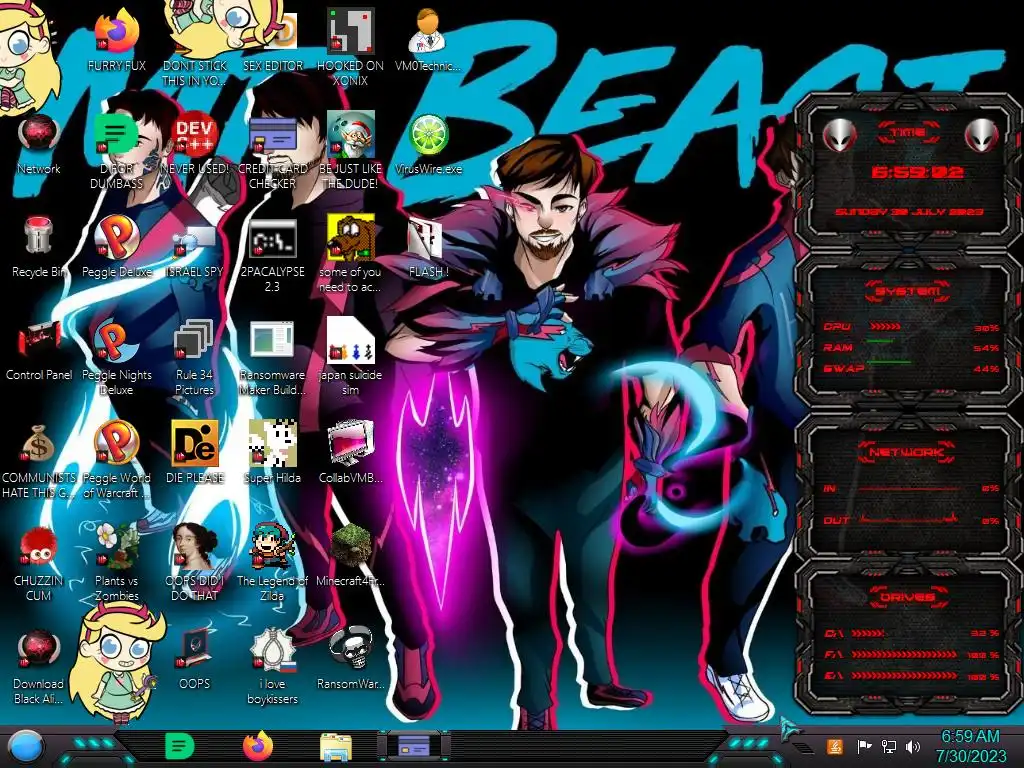1024x768 pixels.
Task: Open the Start menu orb
Action: coord(25,746)
